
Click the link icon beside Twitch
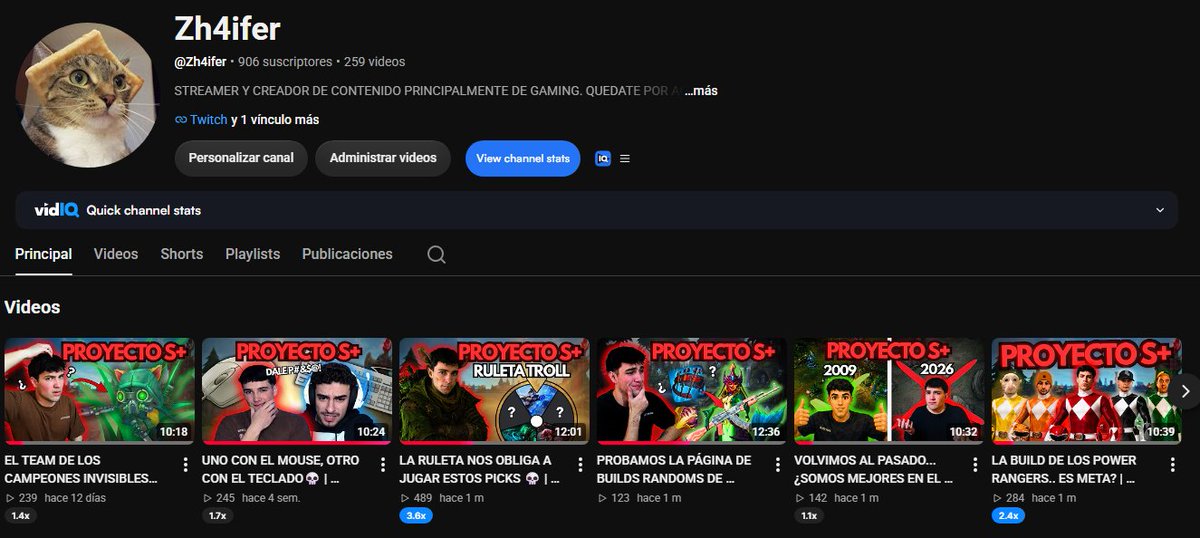[x=181, y=119]
